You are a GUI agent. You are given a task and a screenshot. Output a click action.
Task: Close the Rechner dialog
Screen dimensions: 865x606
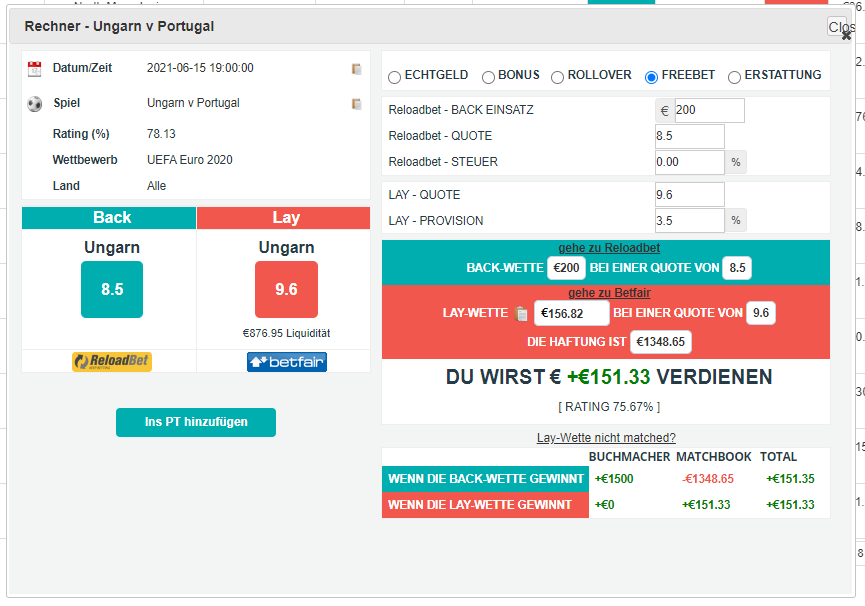pos(842,29)
